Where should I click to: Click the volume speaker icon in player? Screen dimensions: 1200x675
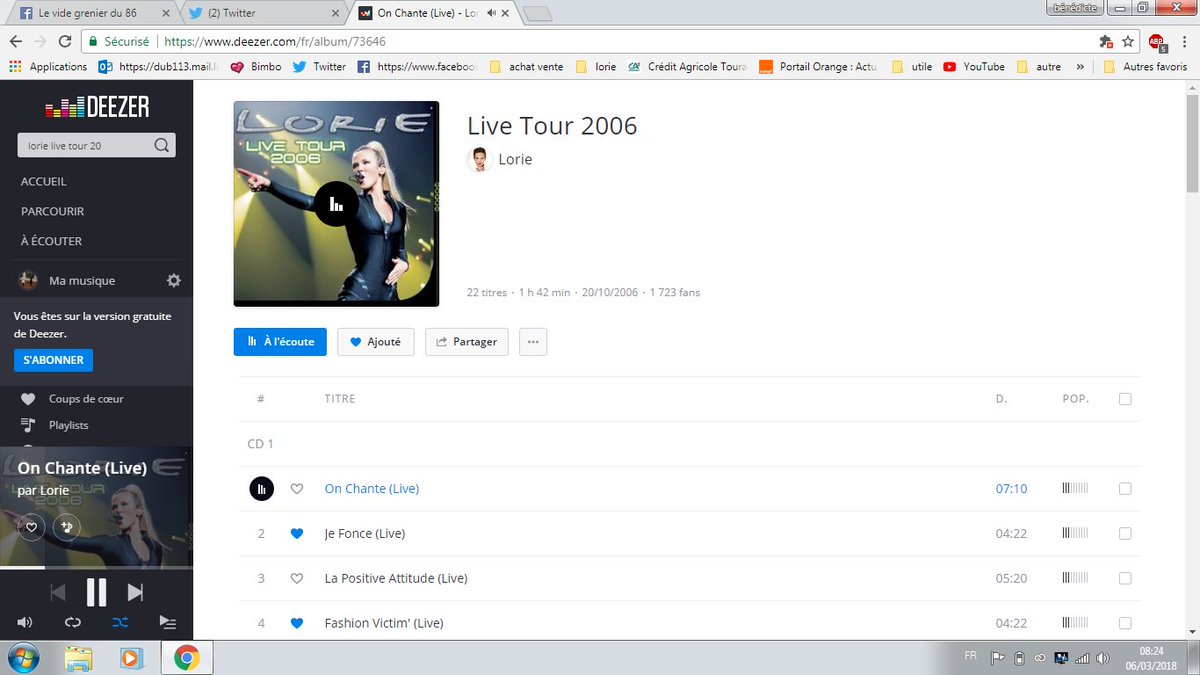click(24, 622)
